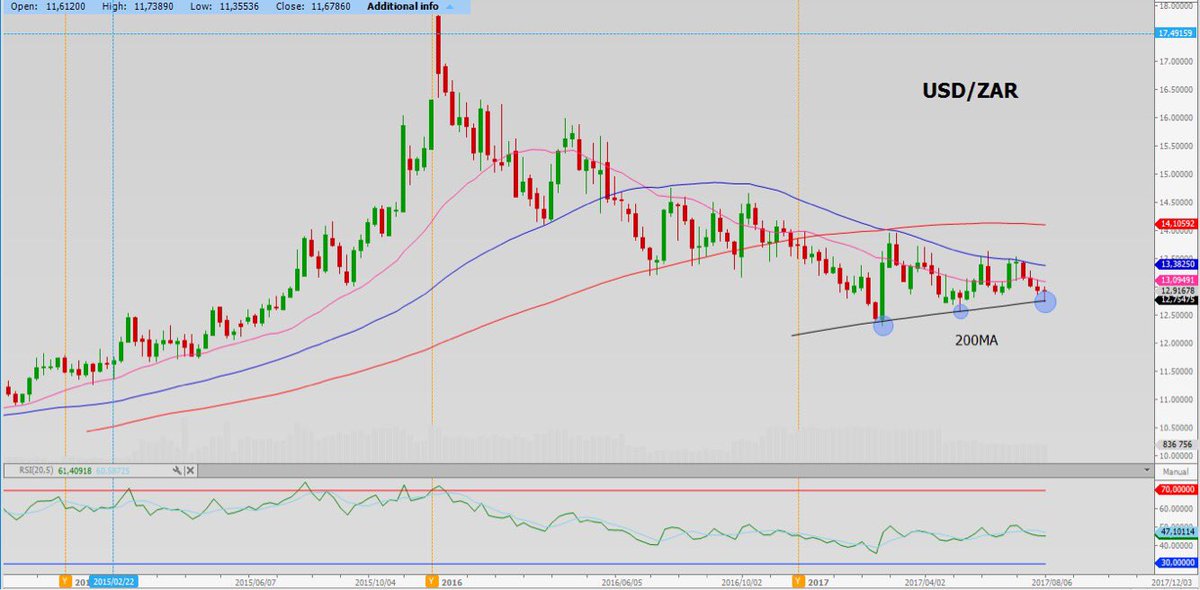The image size is (1200, 590).
Task: Click the 17.49159 price level tag
Action: [1176, 33]
